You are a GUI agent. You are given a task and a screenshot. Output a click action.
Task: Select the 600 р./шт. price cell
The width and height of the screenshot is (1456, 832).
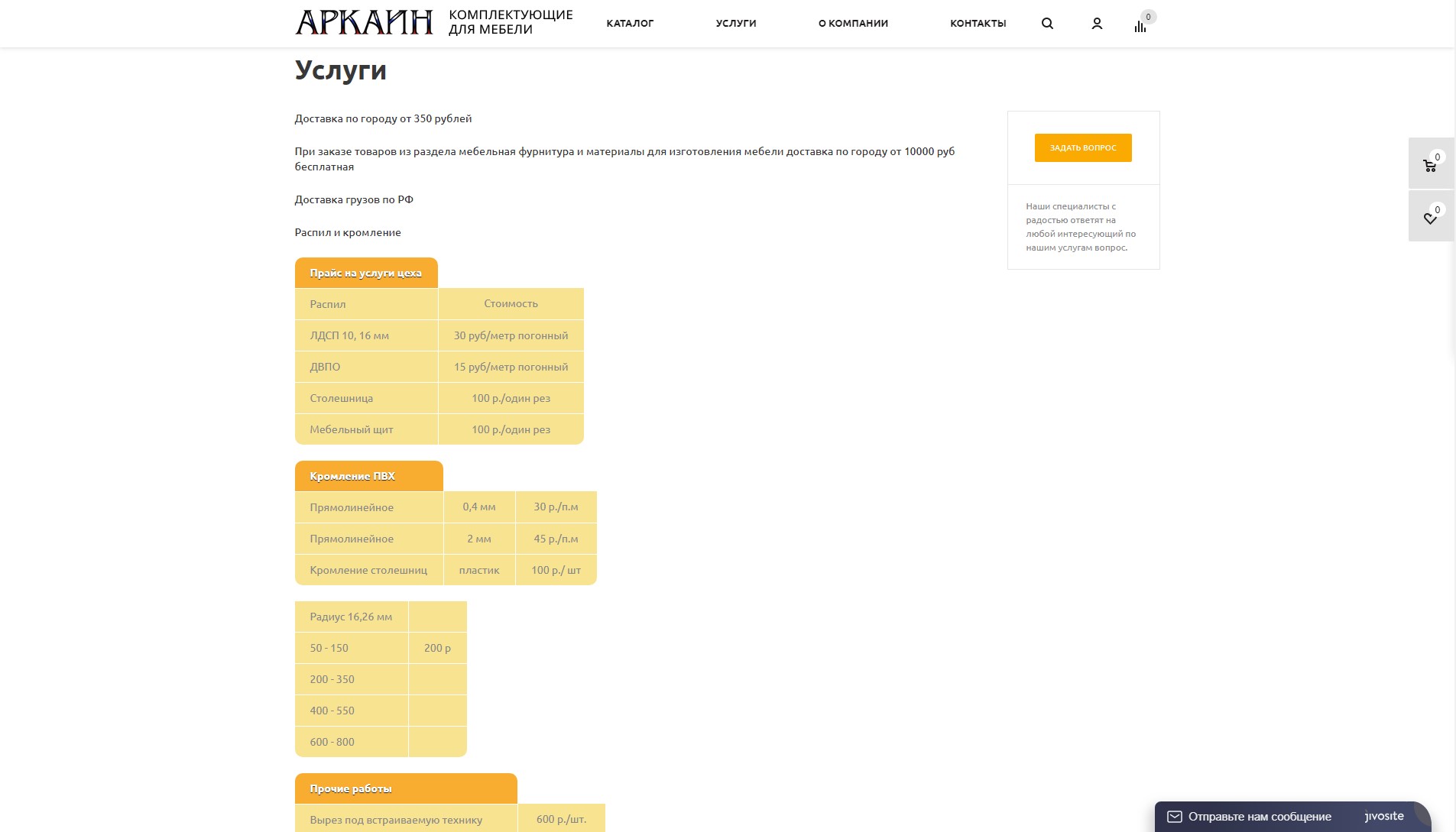click(x=562, y=818)
